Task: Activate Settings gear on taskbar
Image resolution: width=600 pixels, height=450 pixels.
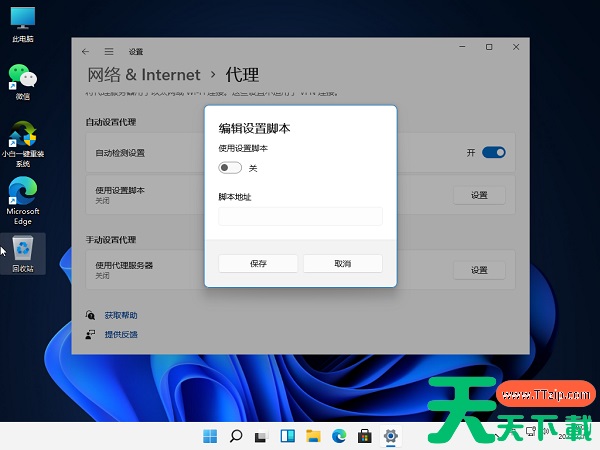Action: tap(390, 436)
